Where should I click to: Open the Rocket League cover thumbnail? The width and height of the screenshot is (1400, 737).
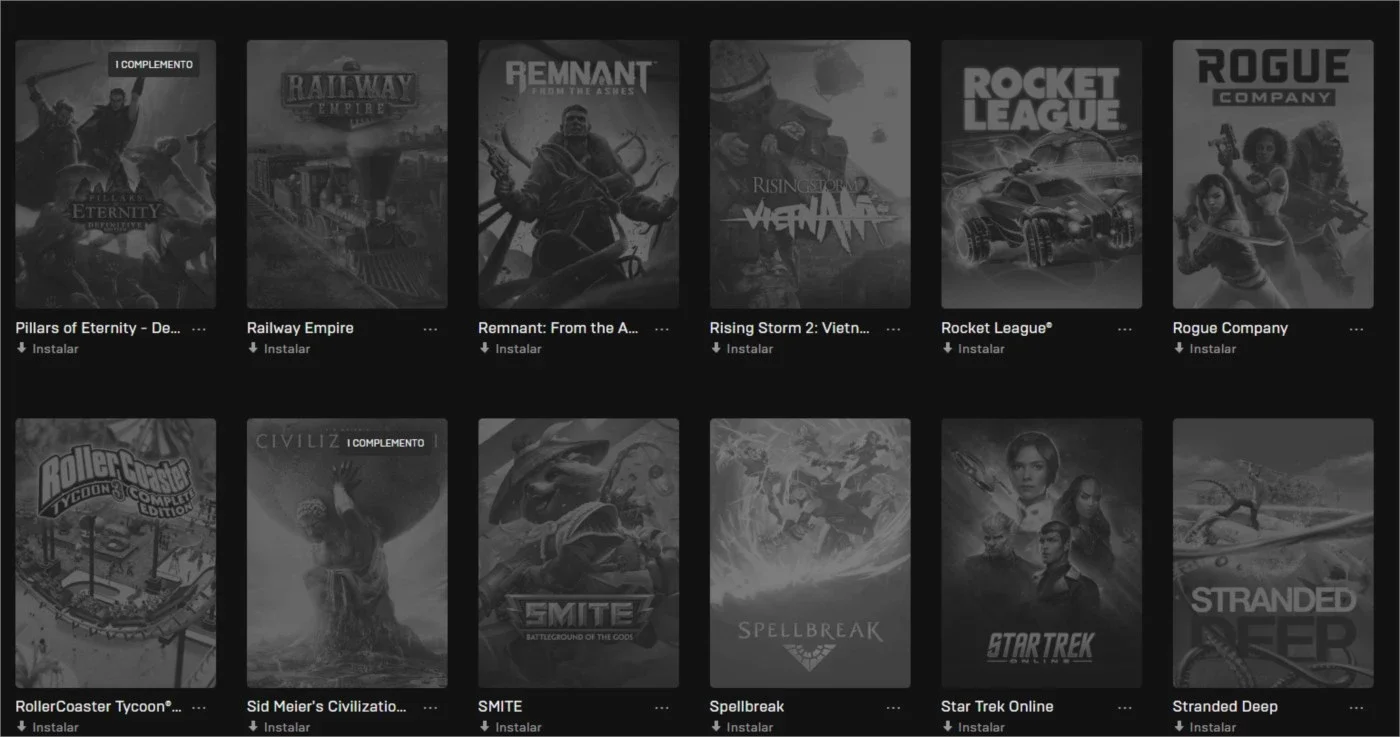[1042, 174]
